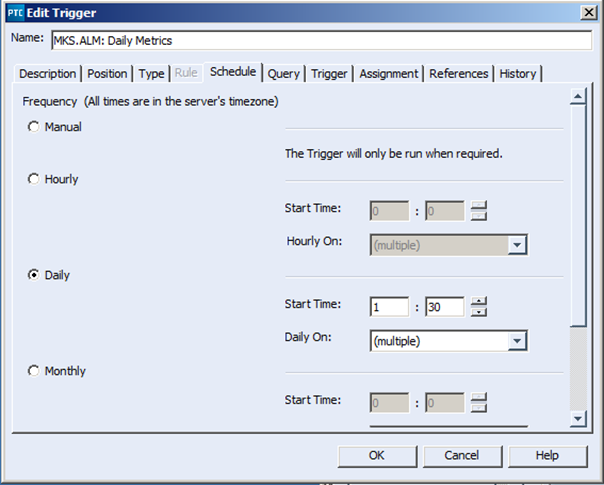Open the Hourly On dropdown arrow
604x485 pixels.
tap(517, 245)
